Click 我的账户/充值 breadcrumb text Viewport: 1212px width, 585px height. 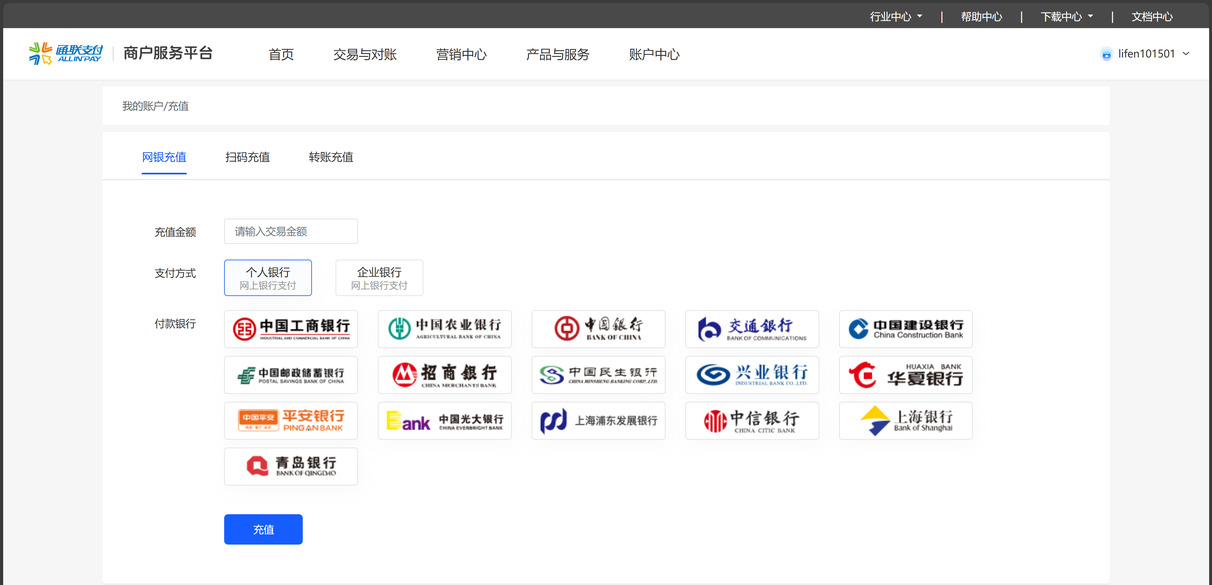coord(155,105)
